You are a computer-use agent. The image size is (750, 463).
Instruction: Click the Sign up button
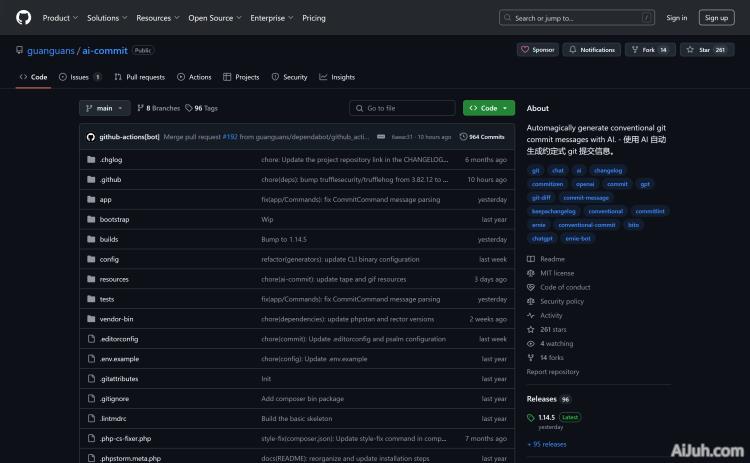(716, 17)
